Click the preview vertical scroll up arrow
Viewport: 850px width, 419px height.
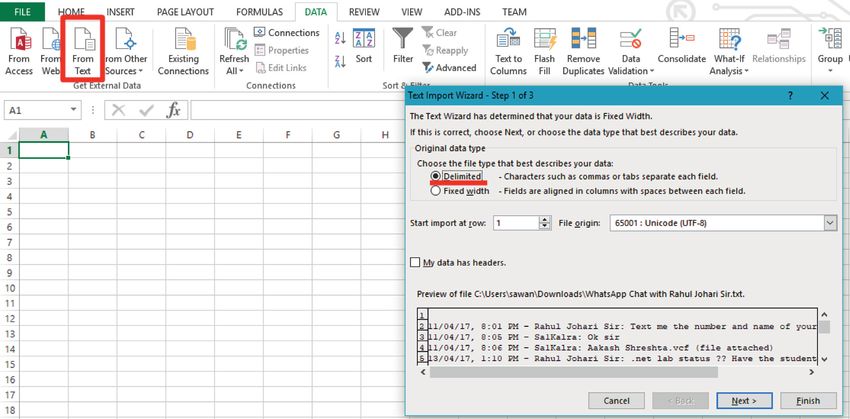click(824, 314)
